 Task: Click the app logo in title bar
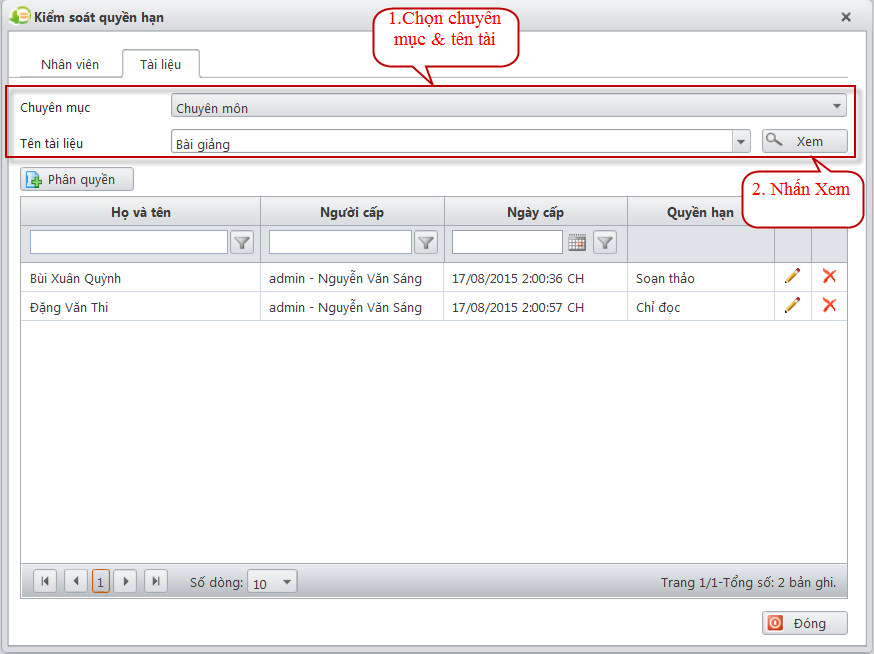tap(20, 16)
